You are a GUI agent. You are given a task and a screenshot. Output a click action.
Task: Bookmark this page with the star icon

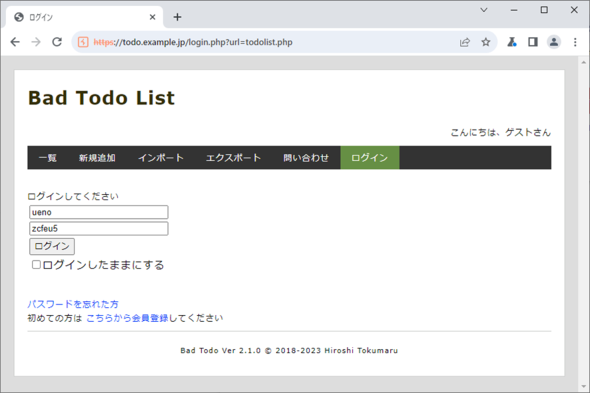486,42
